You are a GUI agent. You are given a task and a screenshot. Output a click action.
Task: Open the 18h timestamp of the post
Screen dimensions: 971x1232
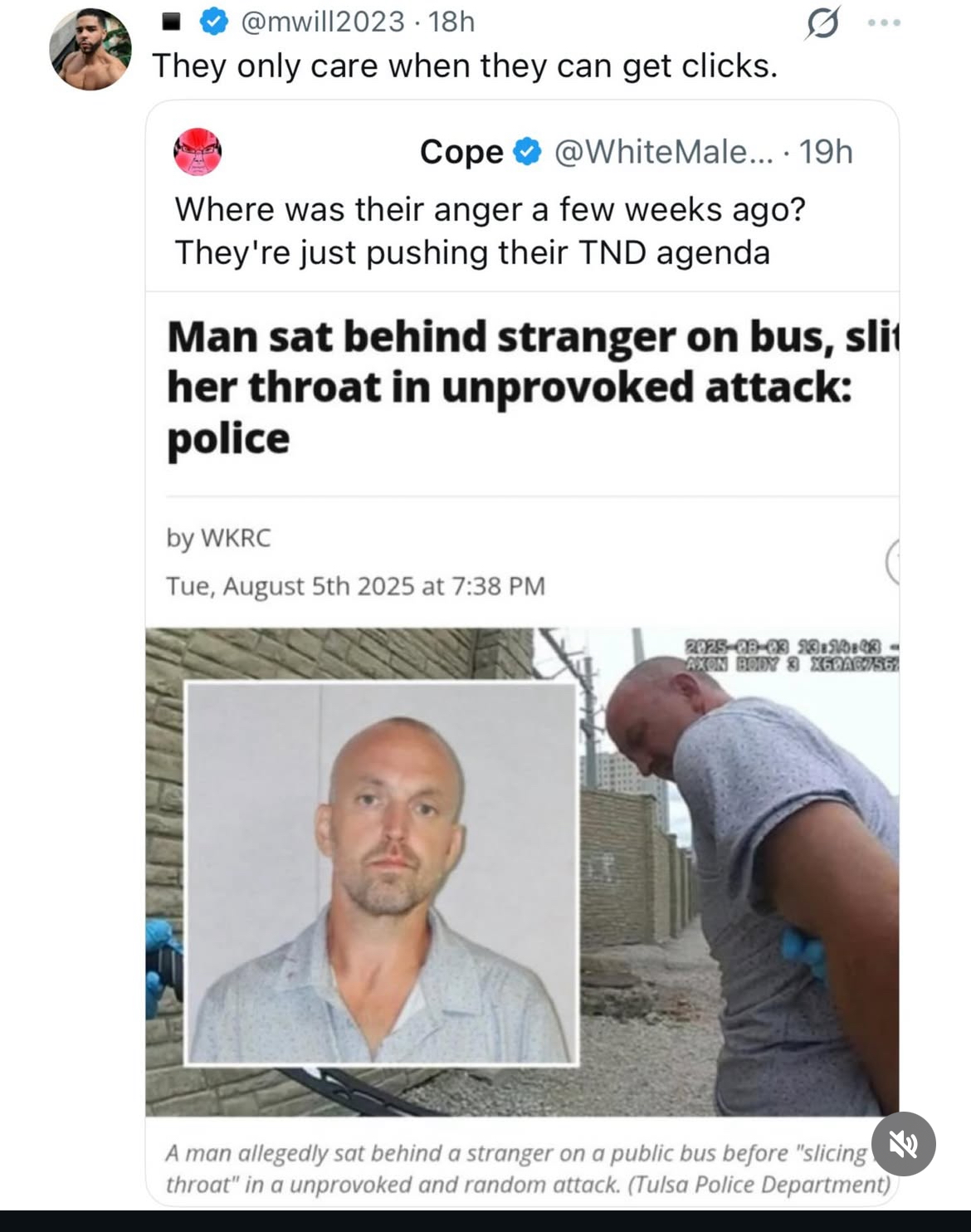(x=451, y=22)
